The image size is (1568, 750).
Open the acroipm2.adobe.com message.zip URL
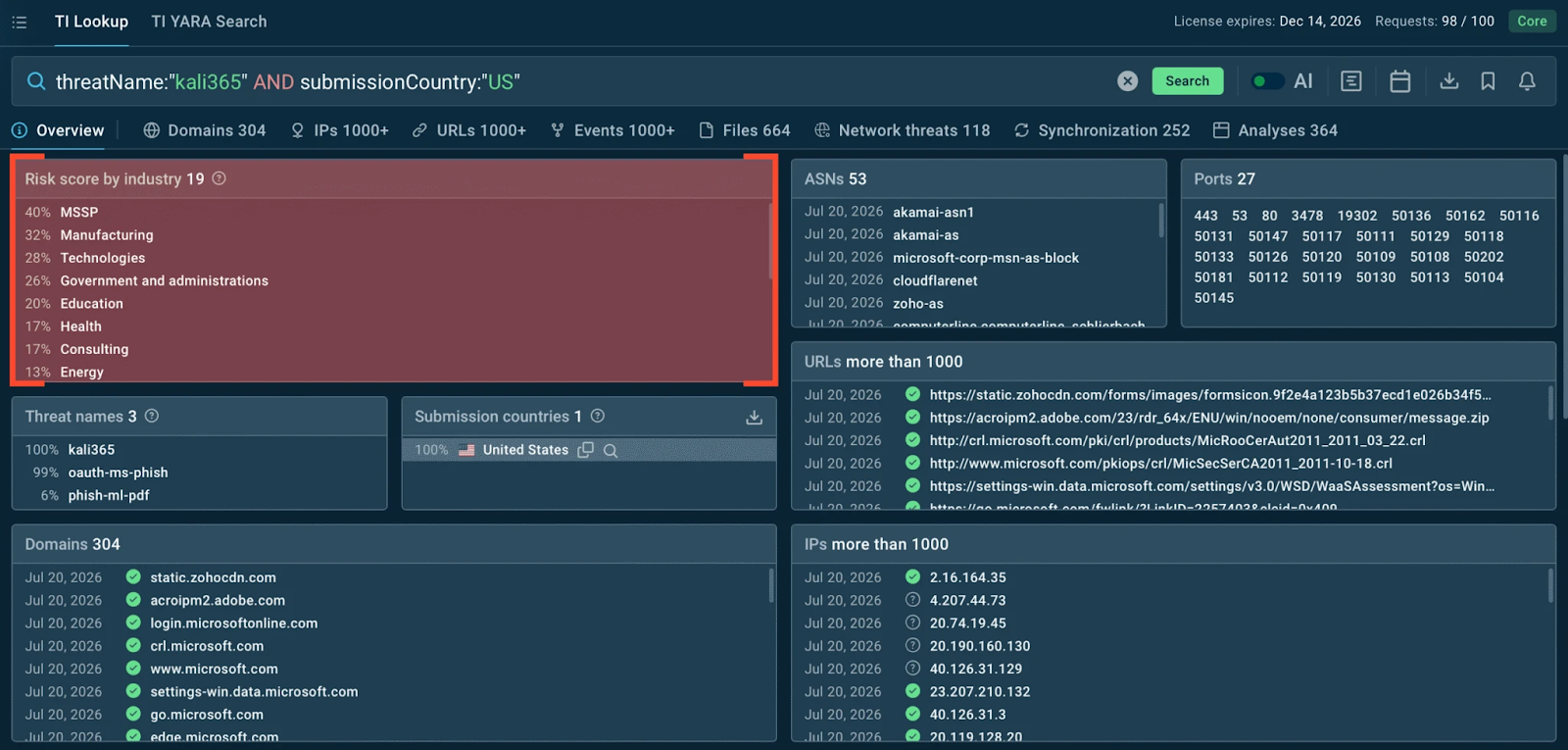(x=1209, y=418)
